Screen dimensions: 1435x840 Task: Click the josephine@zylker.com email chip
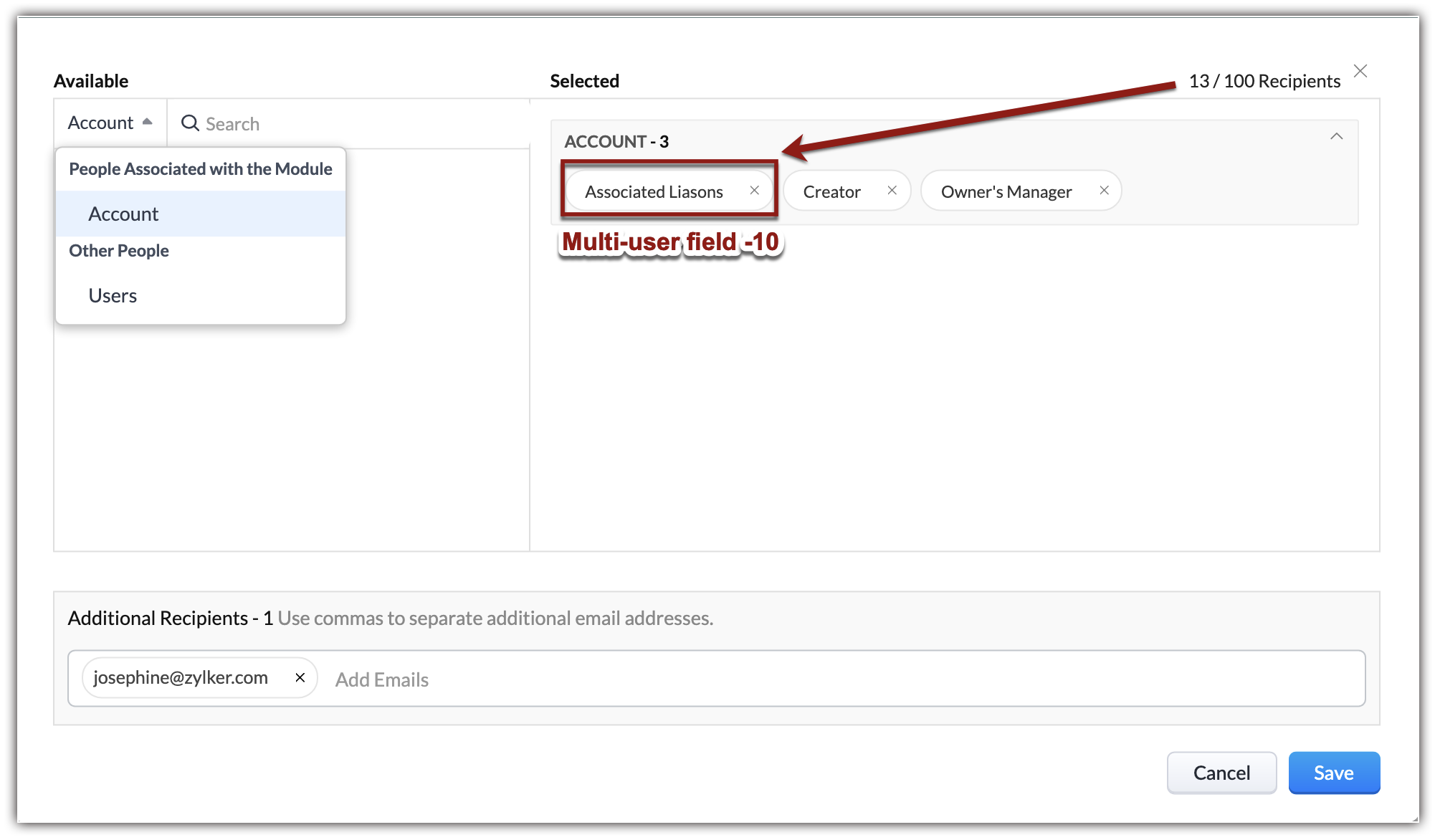click(181, 677)
